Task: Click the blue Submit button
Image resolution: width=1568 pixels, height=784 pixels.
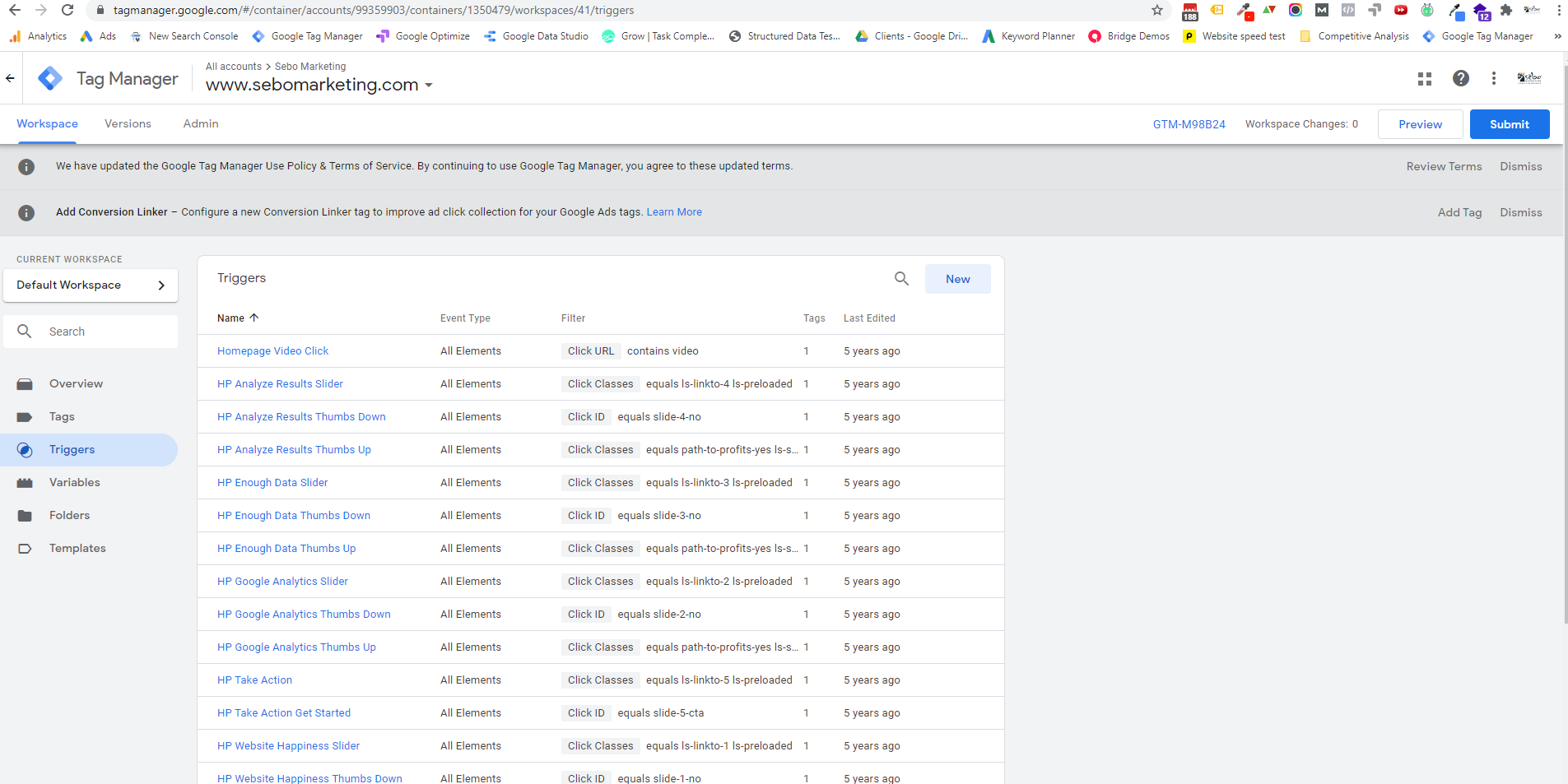Action: pos(1509,124)
